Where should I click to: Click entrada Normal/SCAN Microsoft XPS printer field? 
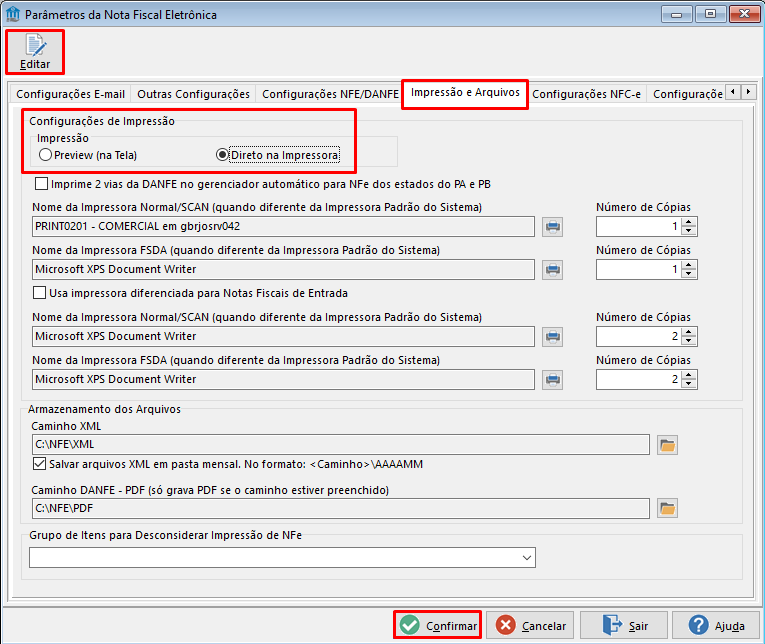(283, 337)
